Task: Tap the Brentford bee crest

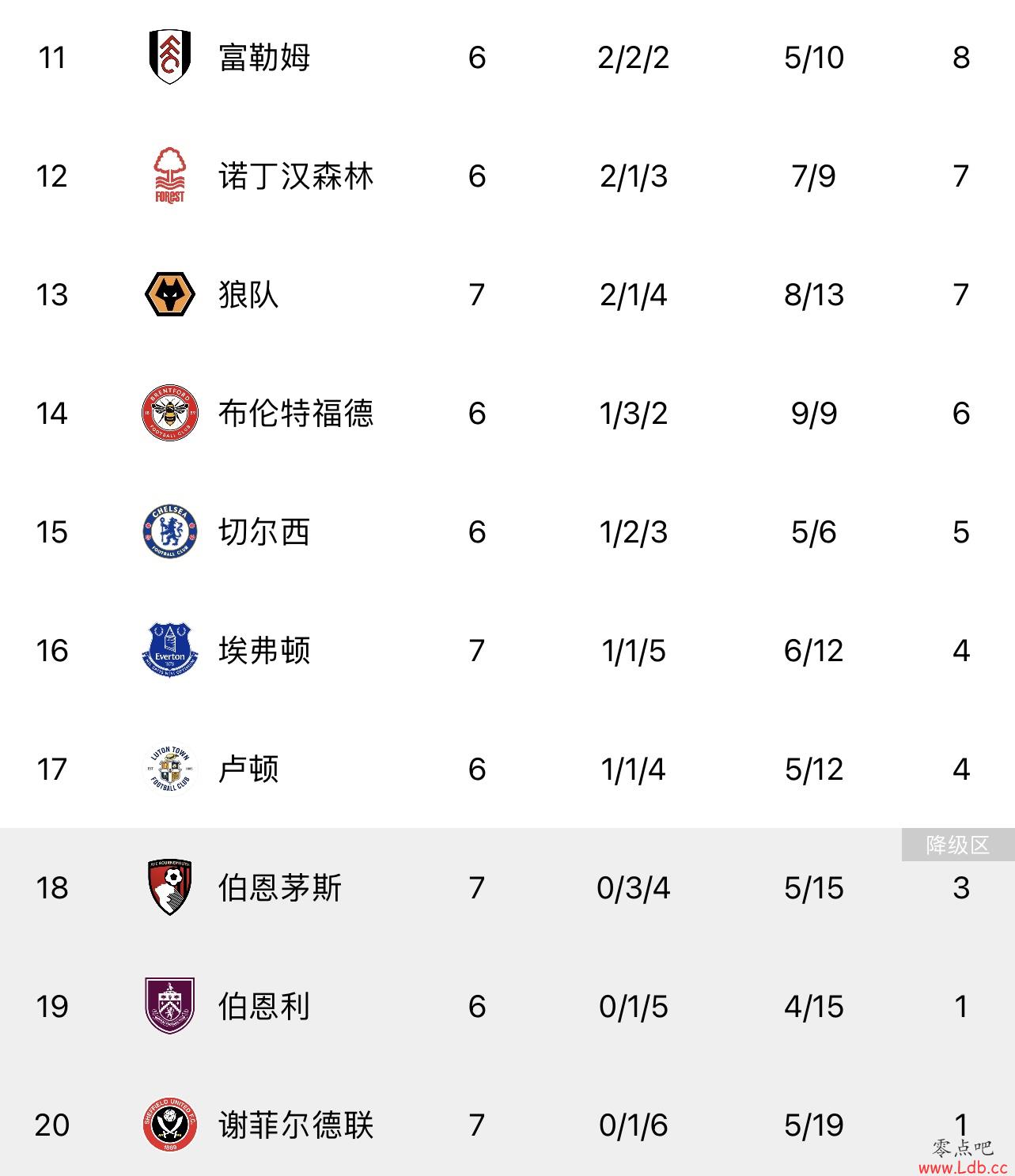Action: pos(169,413)
